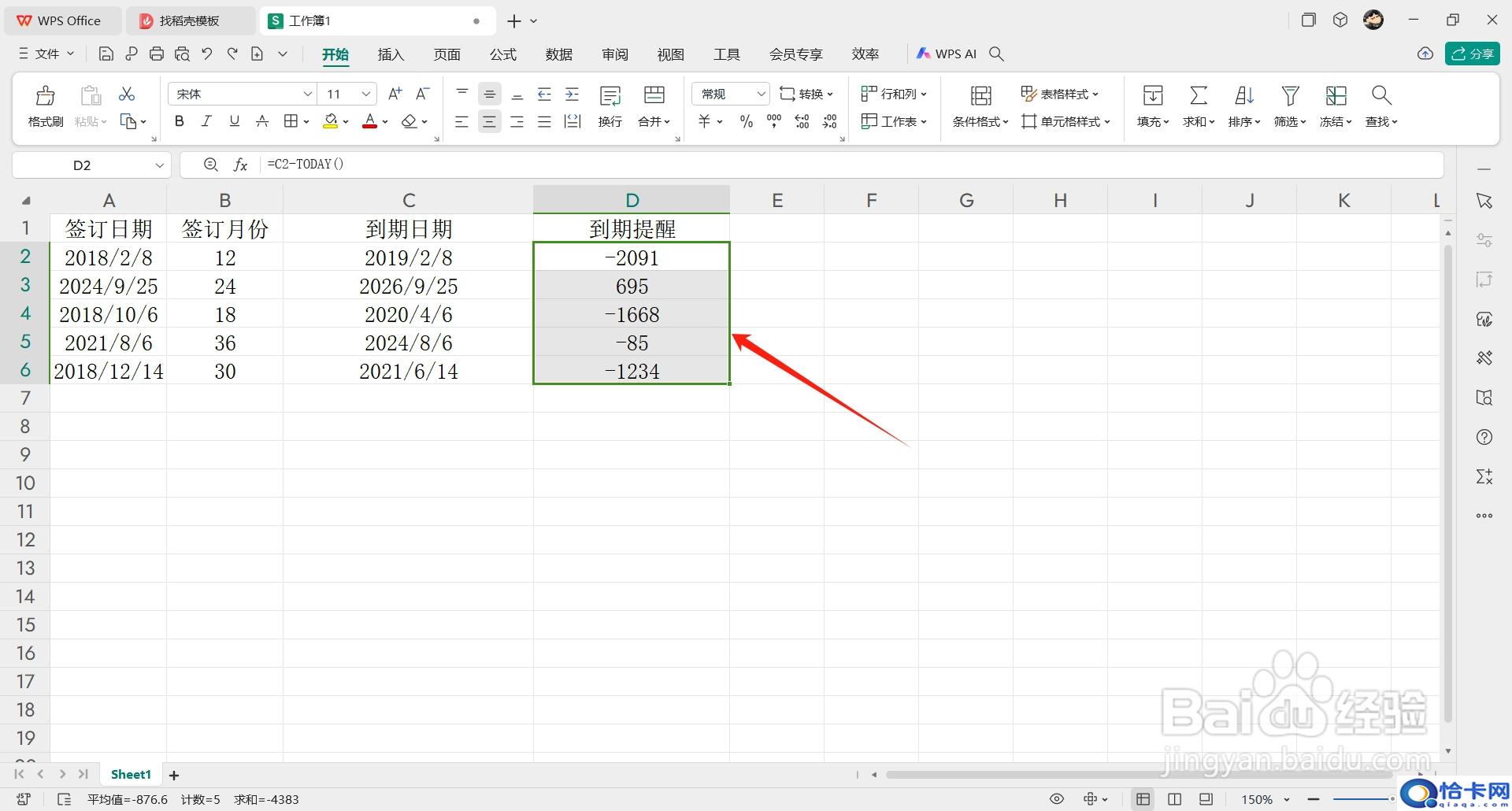1512x811 pixels.
Task: Open the Merge (合并) dropdown
Action: pos(654,121)
